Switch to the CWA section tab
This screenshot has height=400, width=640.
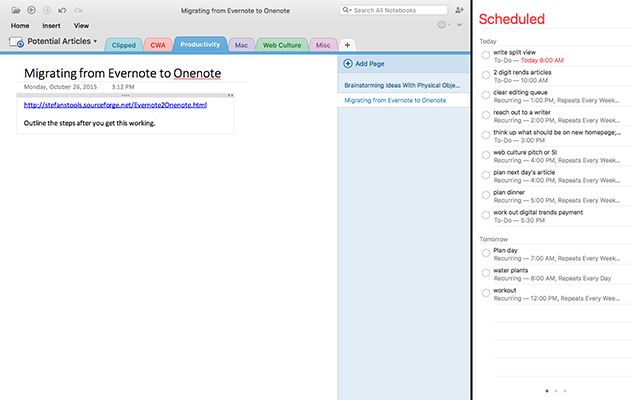(x=158, y=45)
